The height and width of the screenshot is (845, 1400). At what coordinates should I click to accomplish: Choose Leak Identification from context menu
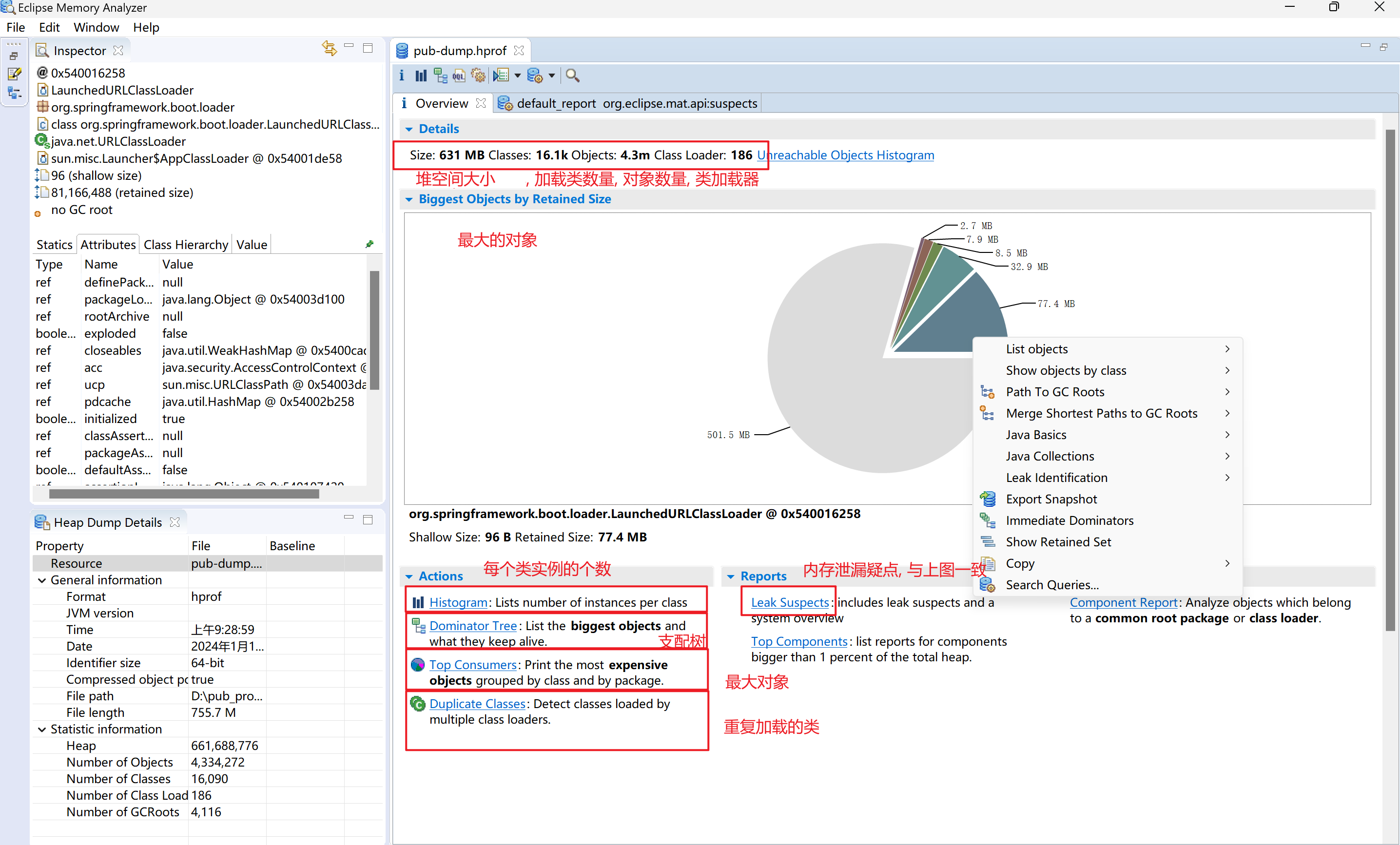tap(1108, 478)
